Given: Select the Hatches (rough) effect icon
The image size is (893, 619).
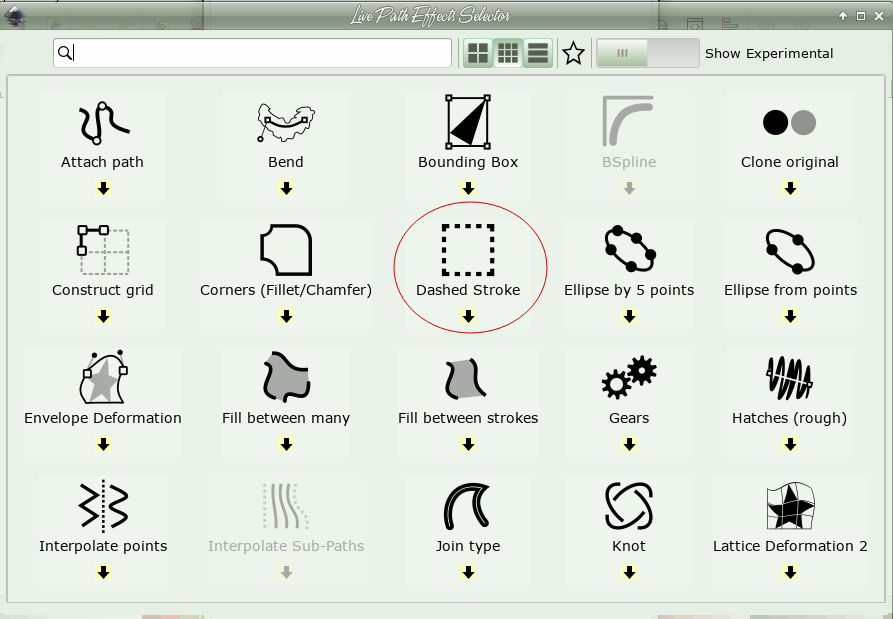Looking at the screenshot, I should [789, 378].
